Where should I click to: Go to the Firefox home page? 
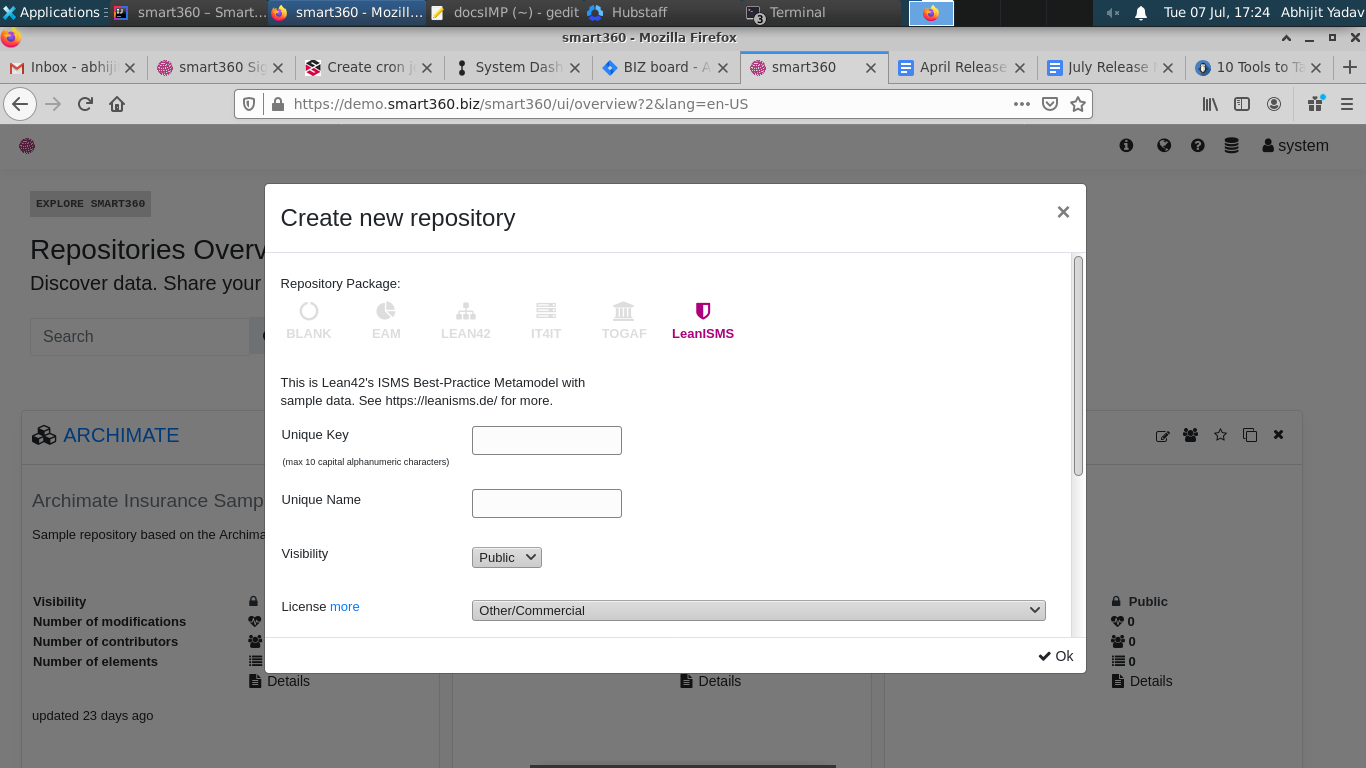click(x=117, y=104)
